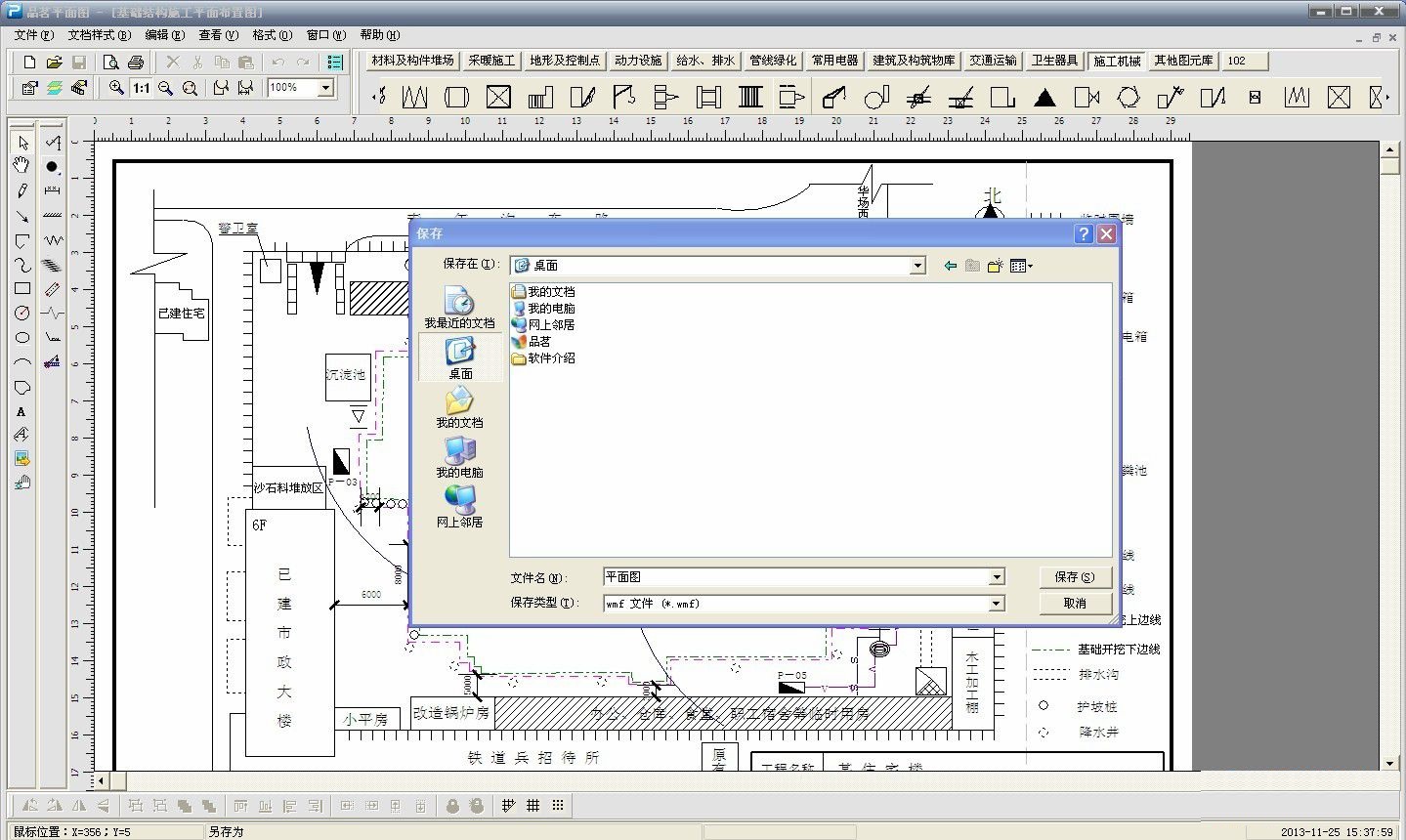The height and width of the screenshot is (840, 1406).
Task: Toggle the 1:1 actual size button
Action: coord(142,88)
